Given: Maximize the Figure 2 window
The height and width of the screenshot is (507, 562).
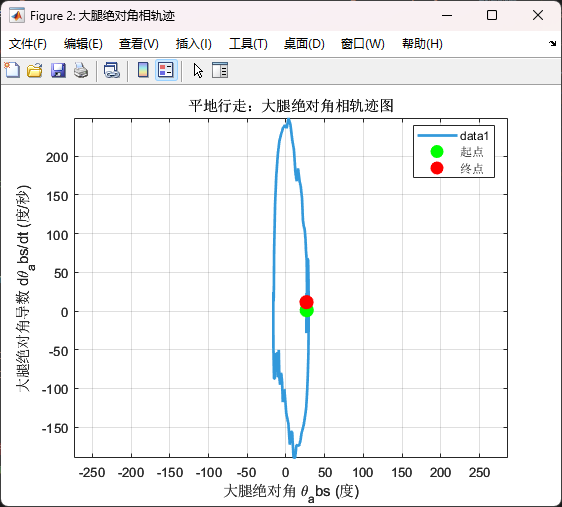Looking at the screenshot, I should 492,15.
